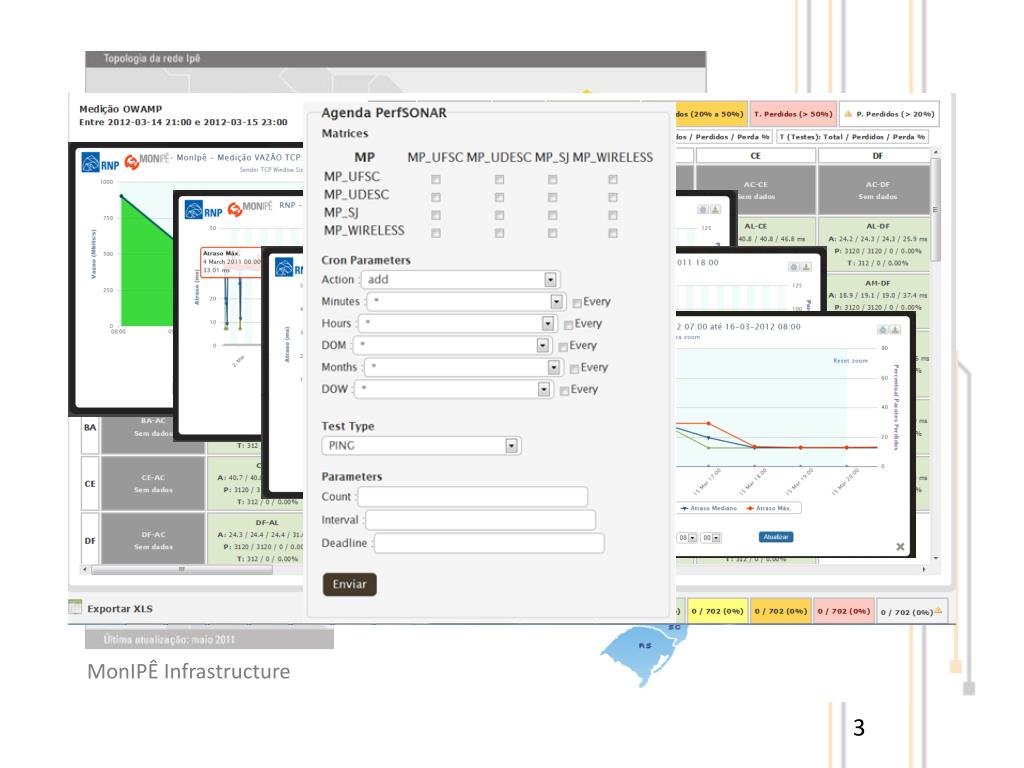Click the export icon in the topmost partially hidden chart
This screenshot has width=1024, height=768.
point(715,210)
